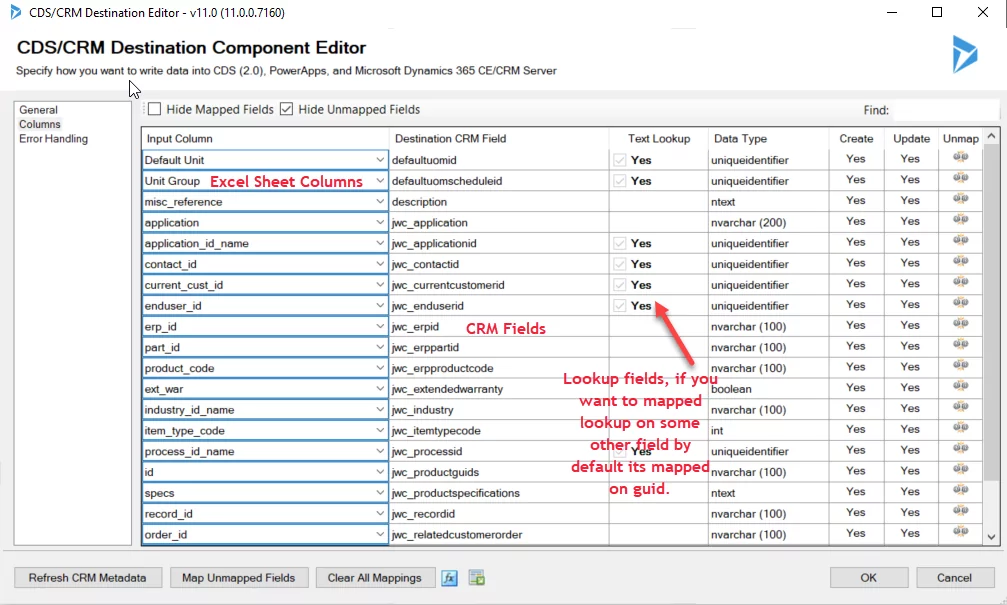Toggle Text Lookup for jwc_contactid
Screen dimensions: 1007x605
(x=619, y=264)
